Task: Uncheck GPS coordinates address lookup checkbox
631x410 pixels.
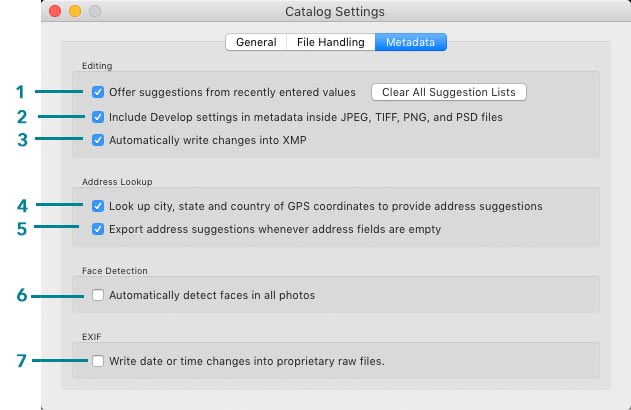Action: click(98, 206)
